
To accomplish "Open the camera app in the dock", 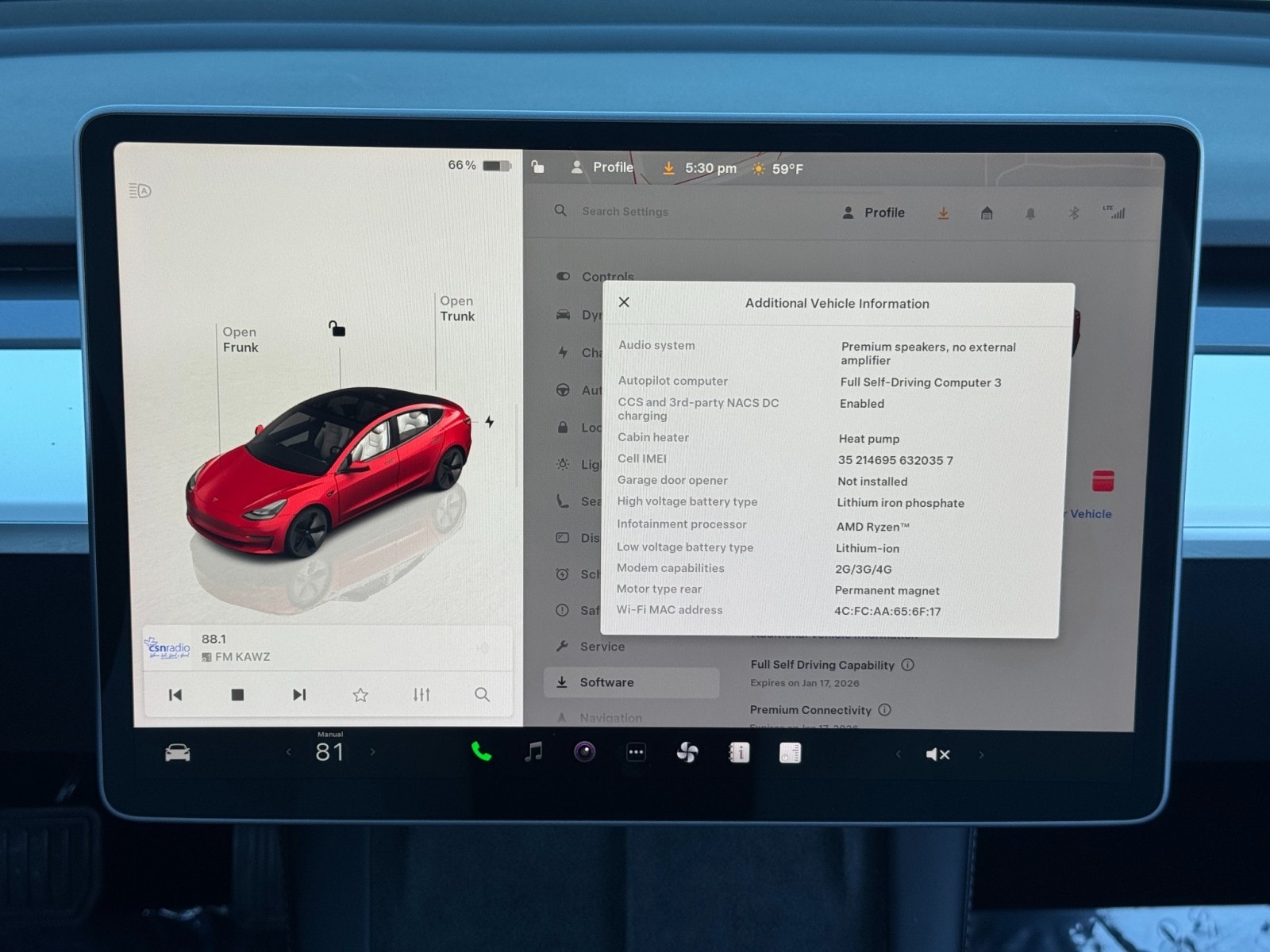I will (585, 752).
